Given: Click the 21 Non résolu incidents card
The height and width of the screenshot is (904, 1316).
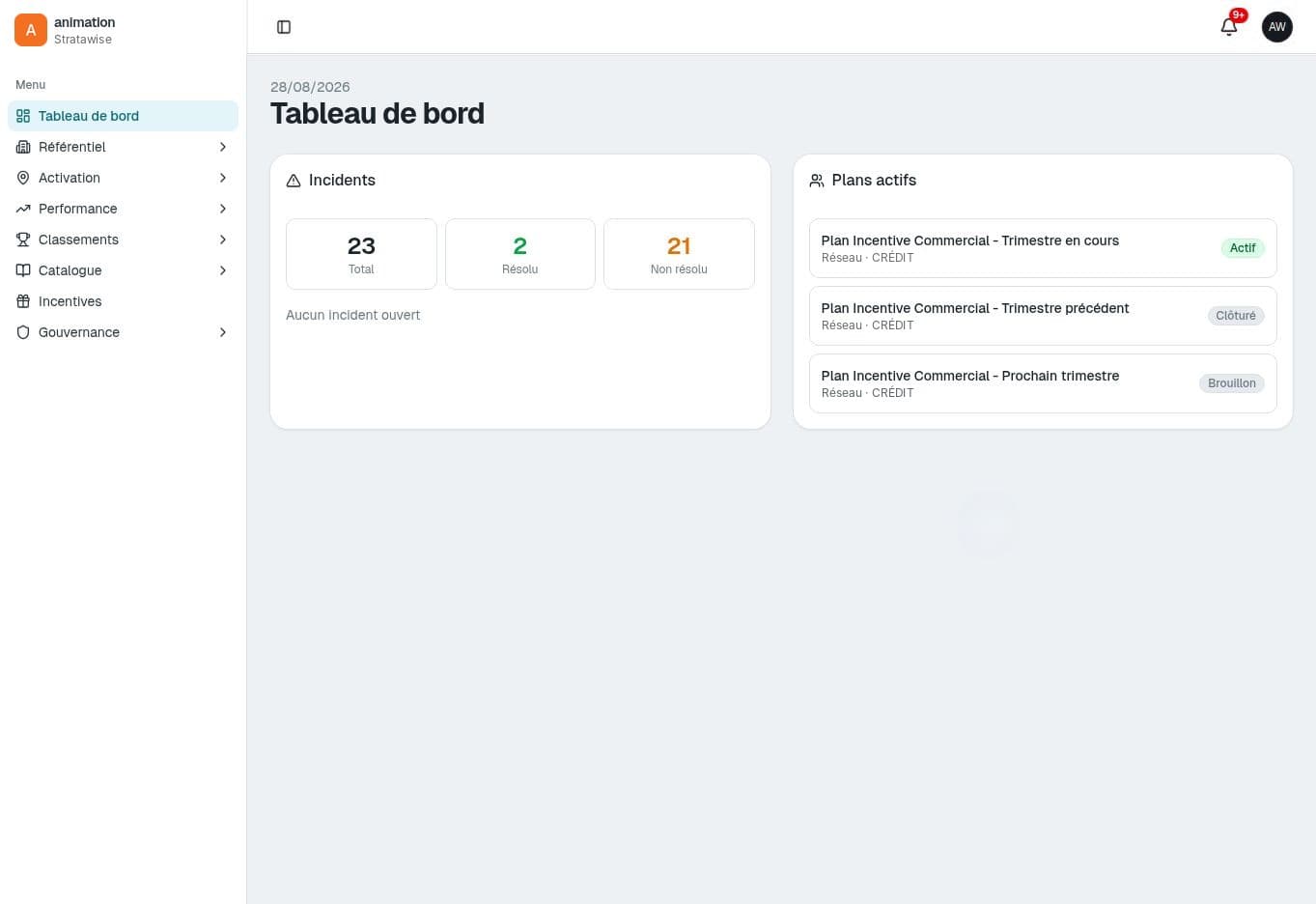Looking at the screenshot, I should click(x=679, y=254).
